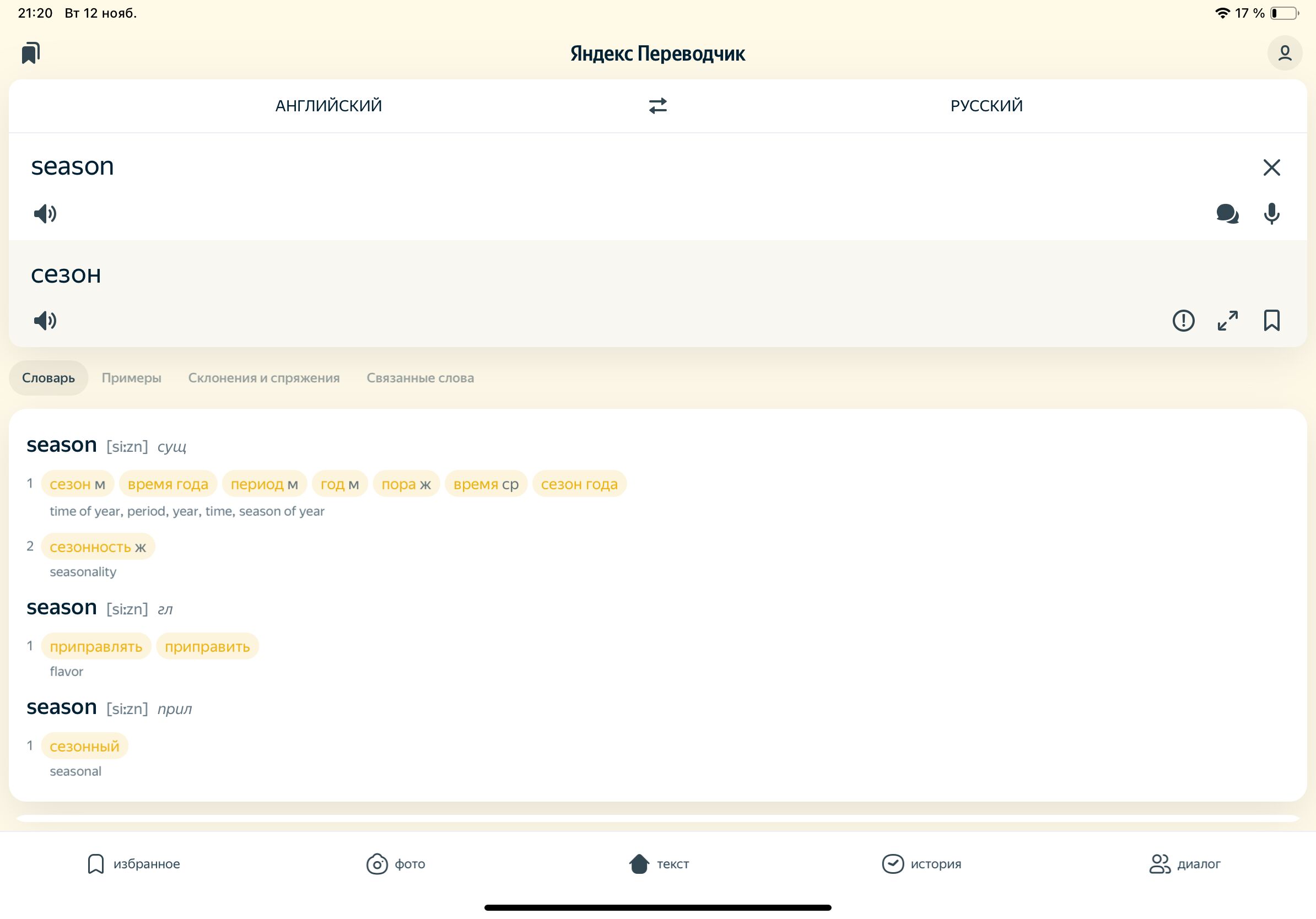1316x919 pixels.
Task: Open фото translation mode
Action: 396,863
